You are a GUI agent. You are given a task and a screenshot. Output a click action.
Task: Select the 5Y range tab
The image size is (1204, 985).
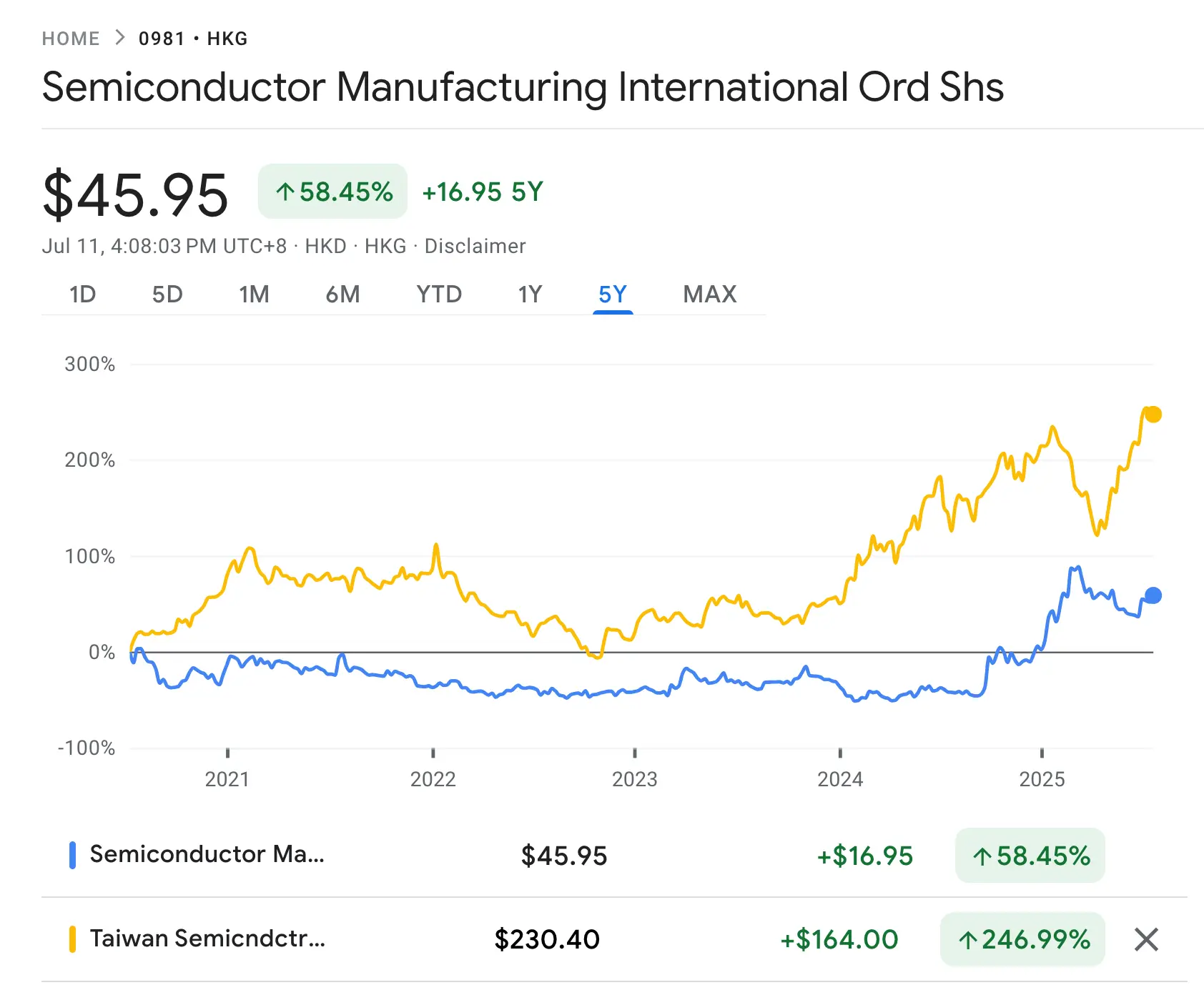click(613, 294)
